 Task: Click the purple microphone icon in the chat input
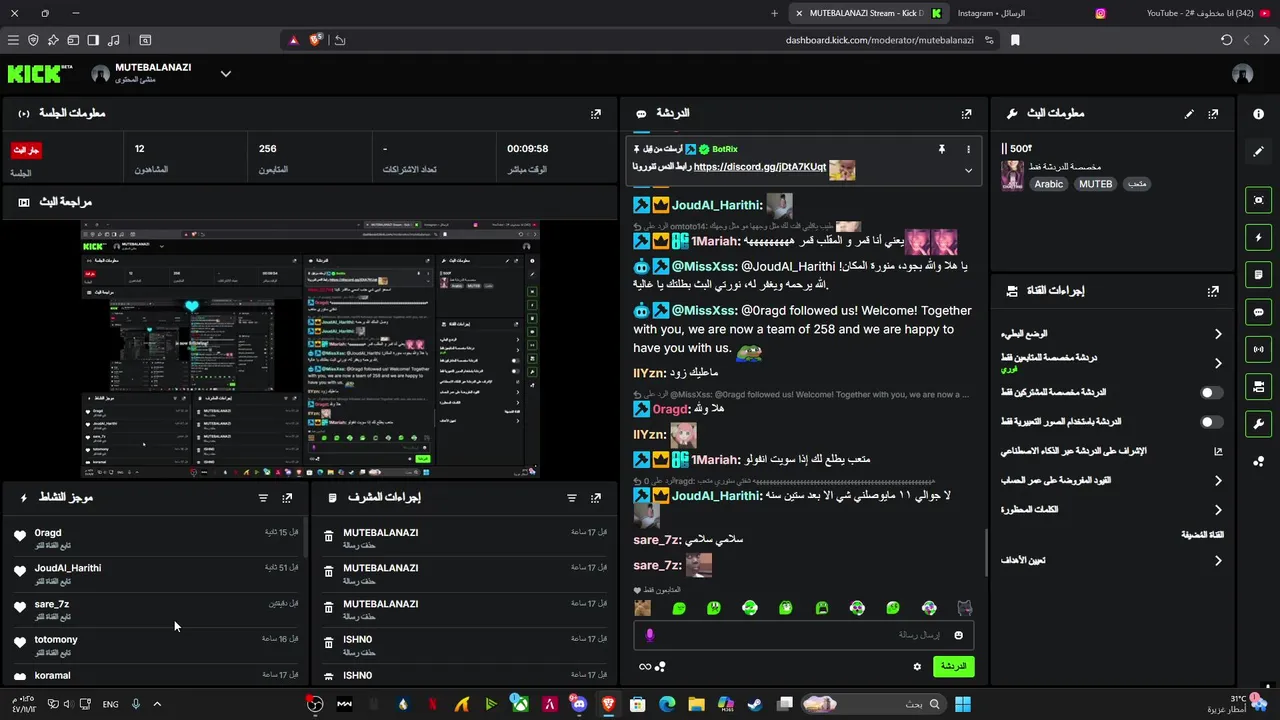pyautogui.click(x=649, y=635)
